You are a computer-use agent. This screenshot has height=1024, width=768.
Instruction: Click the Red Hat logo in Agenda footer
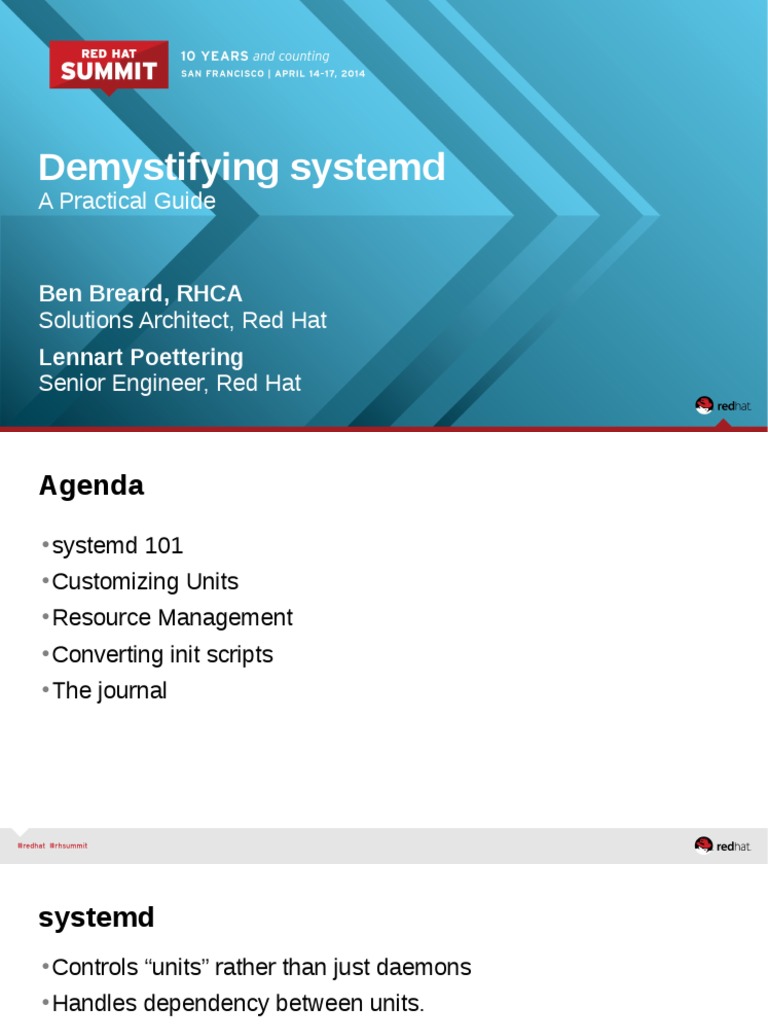(x=723, y=846)
